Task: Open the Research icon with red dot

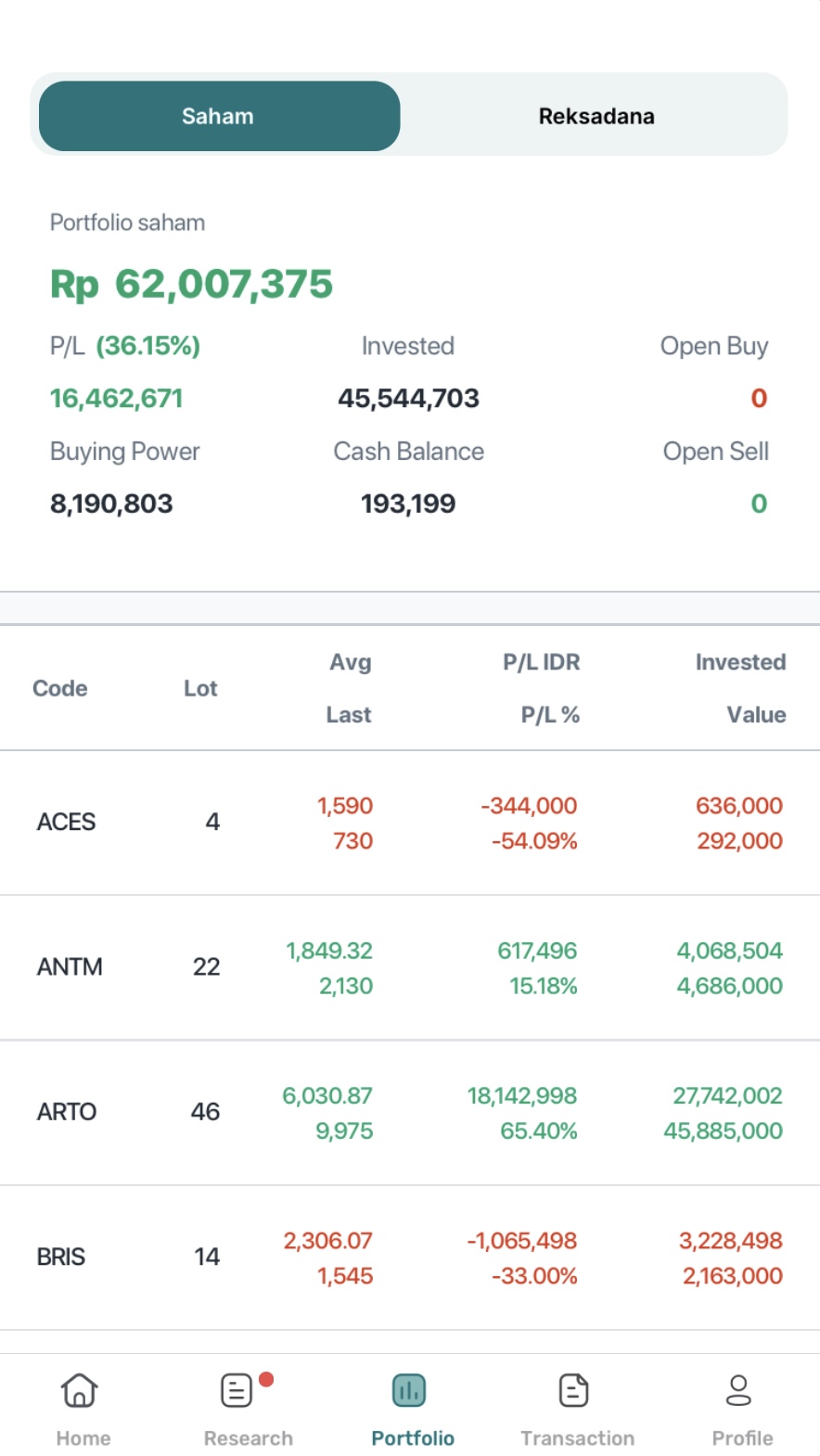Action: (x=237, y=1391)
